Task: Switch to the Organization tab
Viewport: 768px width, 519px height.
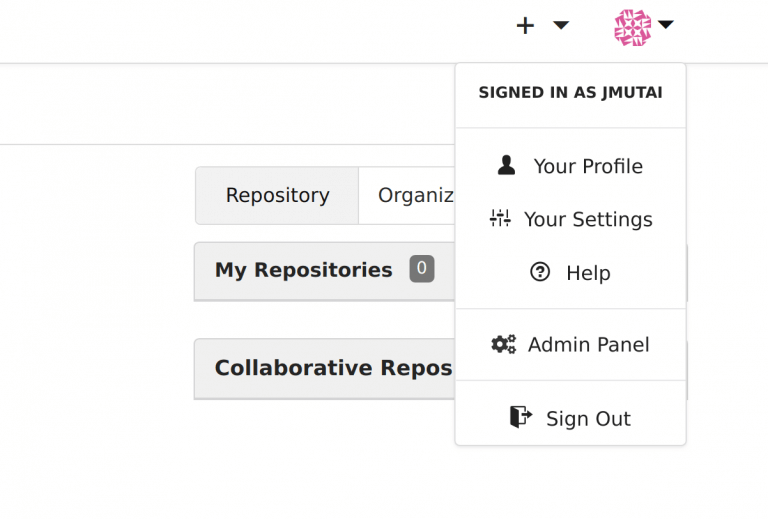Action: tap(415, 196)
